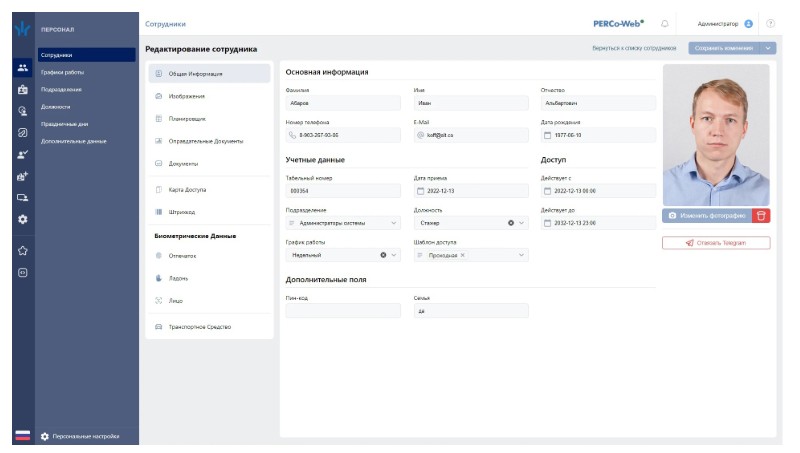The width and height of the screenshot is (800, 453).
Task: Click Вернуться к списку сотрудников link
Action: 634,48
